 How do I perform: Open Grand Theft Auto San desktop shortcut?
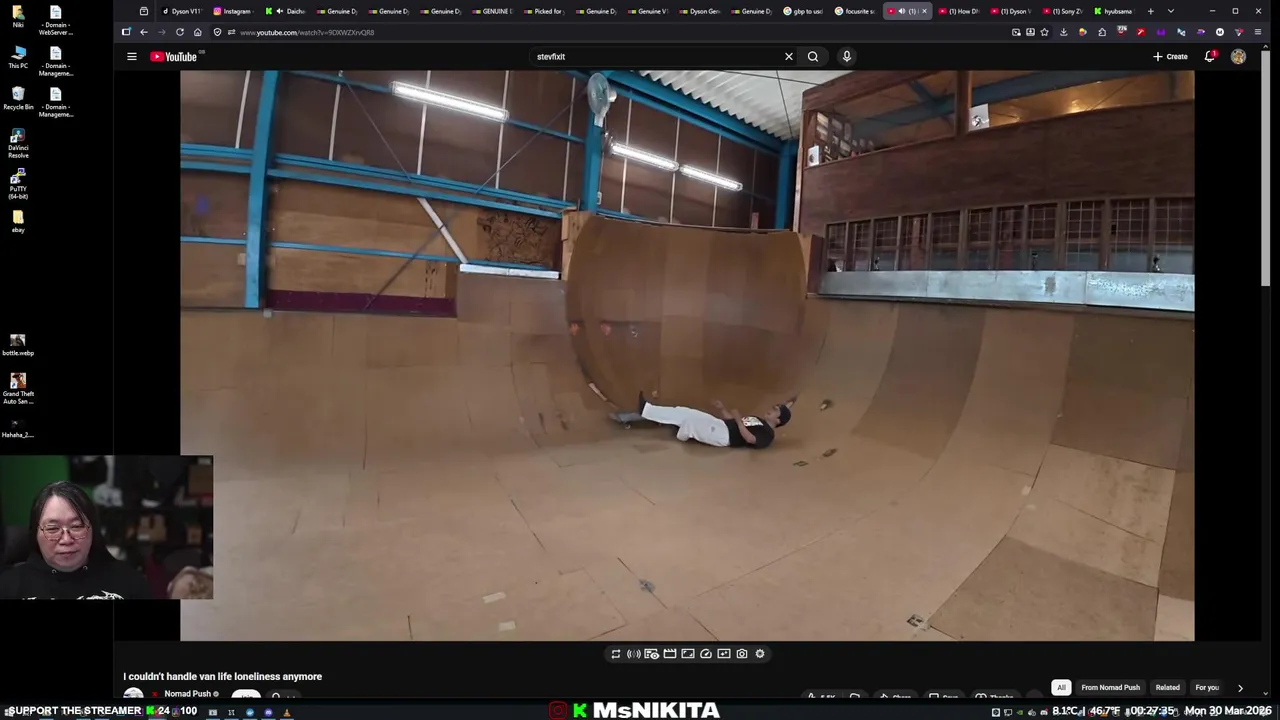coord(18,388)
